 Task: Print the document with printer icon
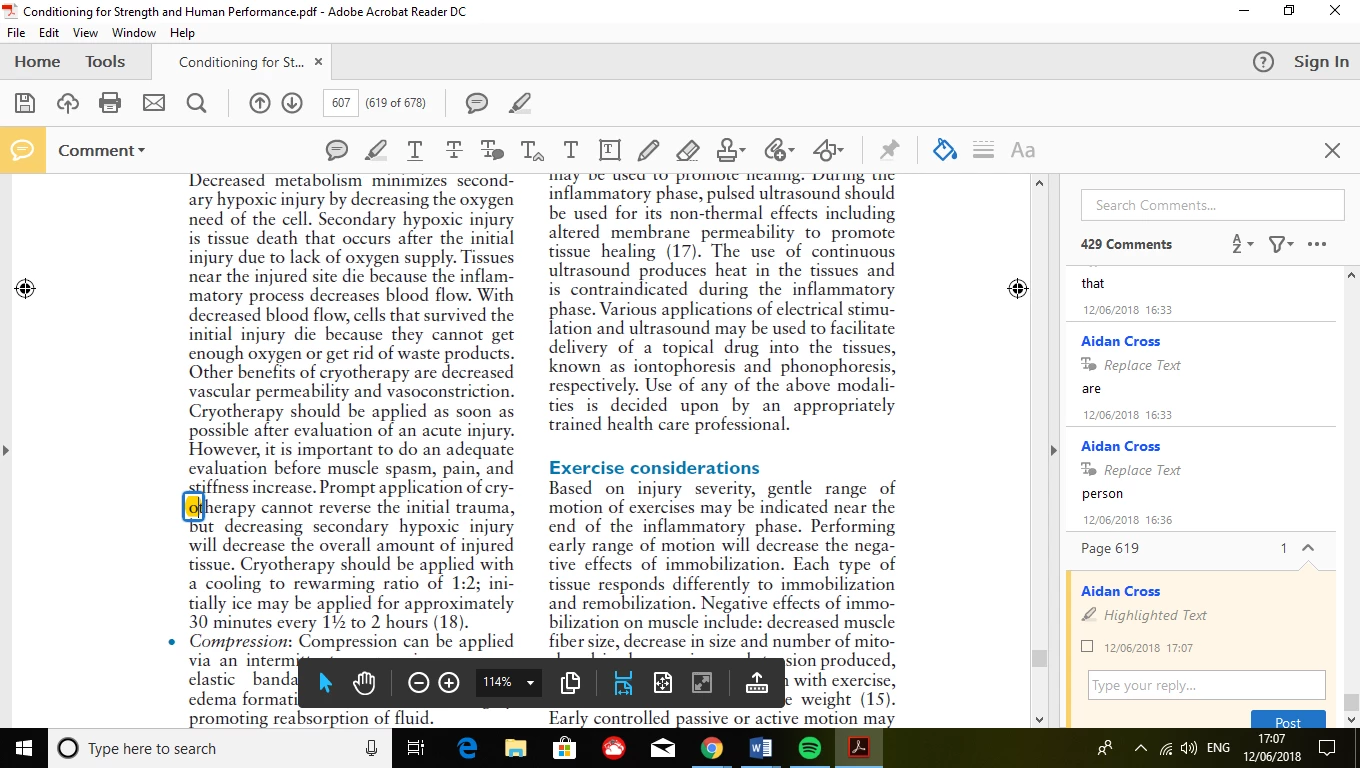click(110, 103)
